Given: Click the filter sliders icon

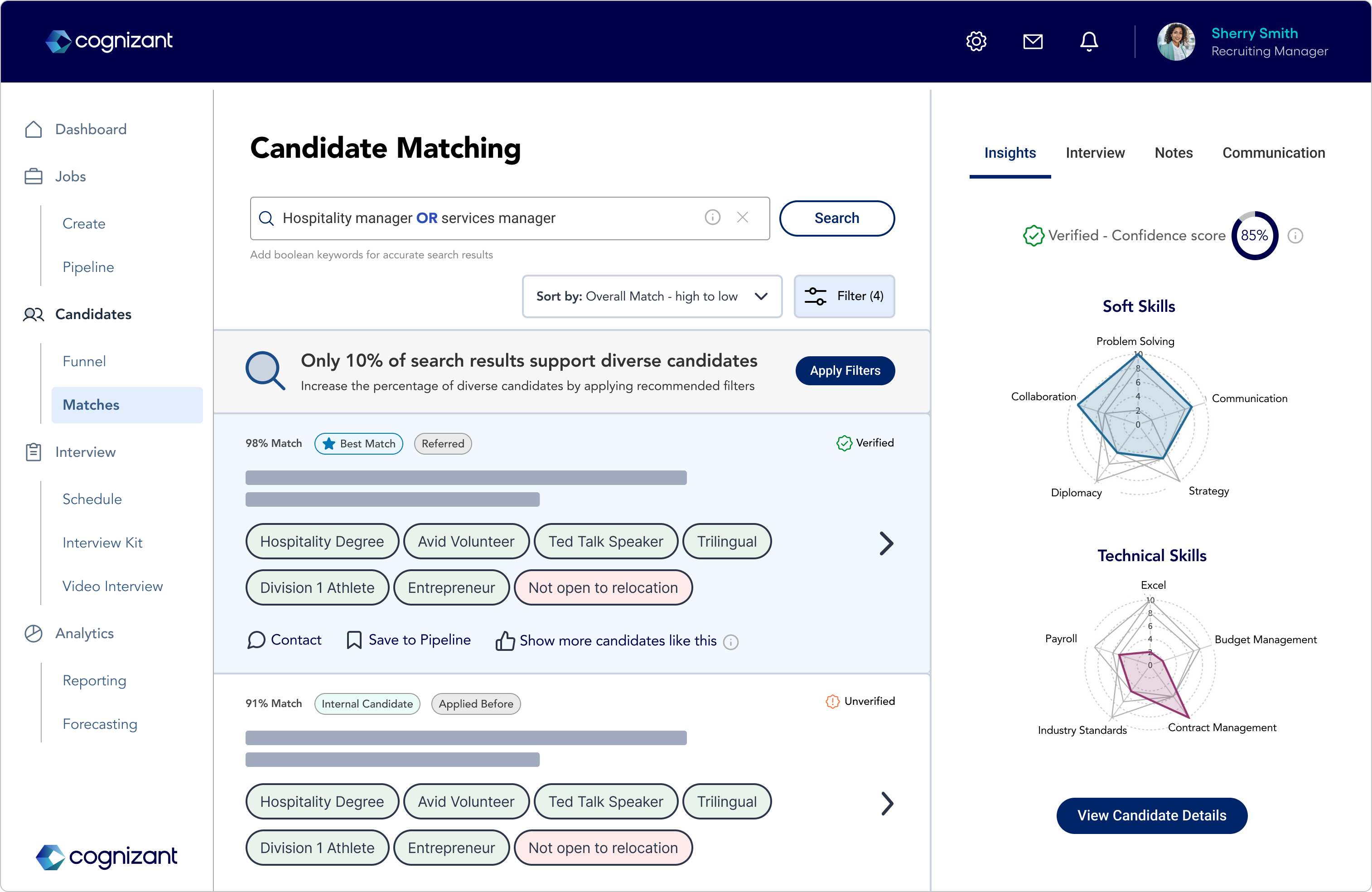Looking at the screenshot, I should coord(815,296).
